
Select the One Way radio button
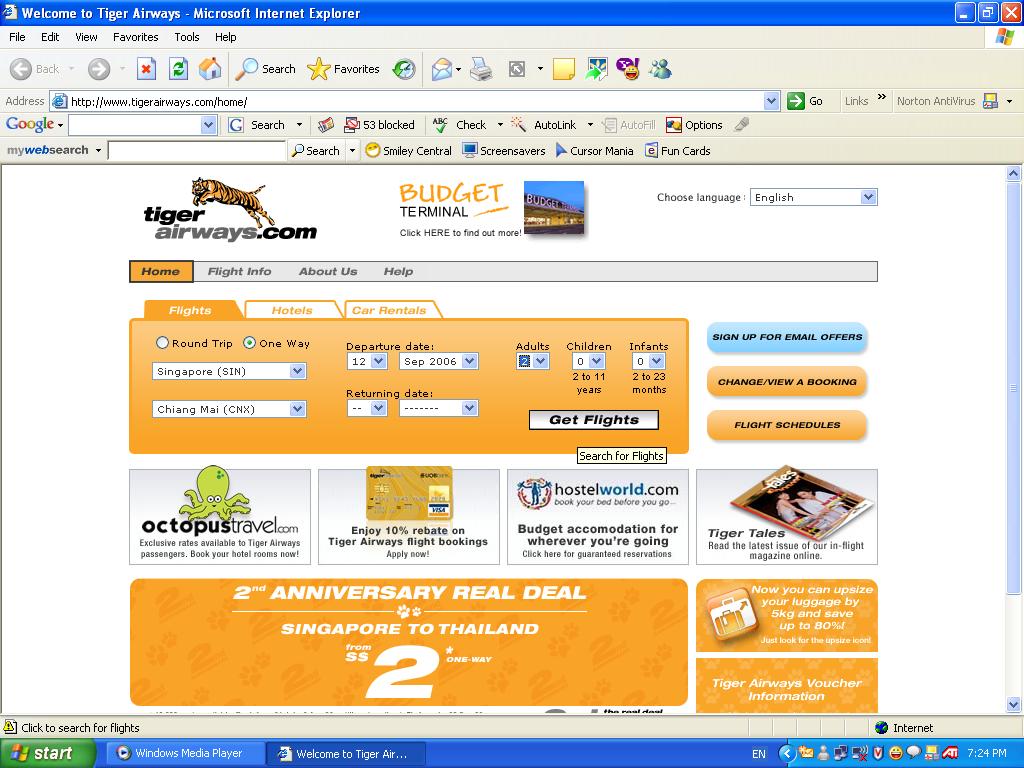click(249, 343)
